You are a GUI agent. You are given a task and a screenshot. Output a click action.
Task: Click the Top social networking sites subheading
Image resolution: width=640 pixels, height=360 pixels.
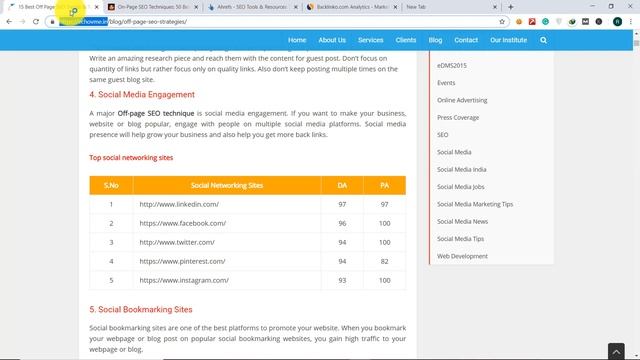coord(131,158)
